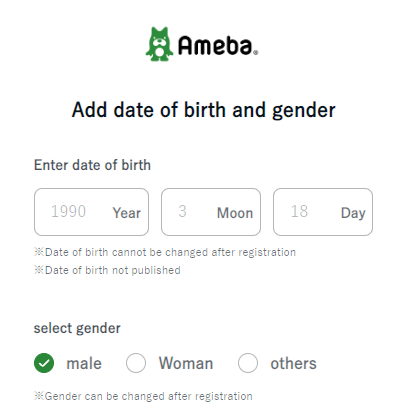Click the "Woman" gender label text
Image resolution: width=397 pixels, height=418 pixels.
[x=186, y=363]
